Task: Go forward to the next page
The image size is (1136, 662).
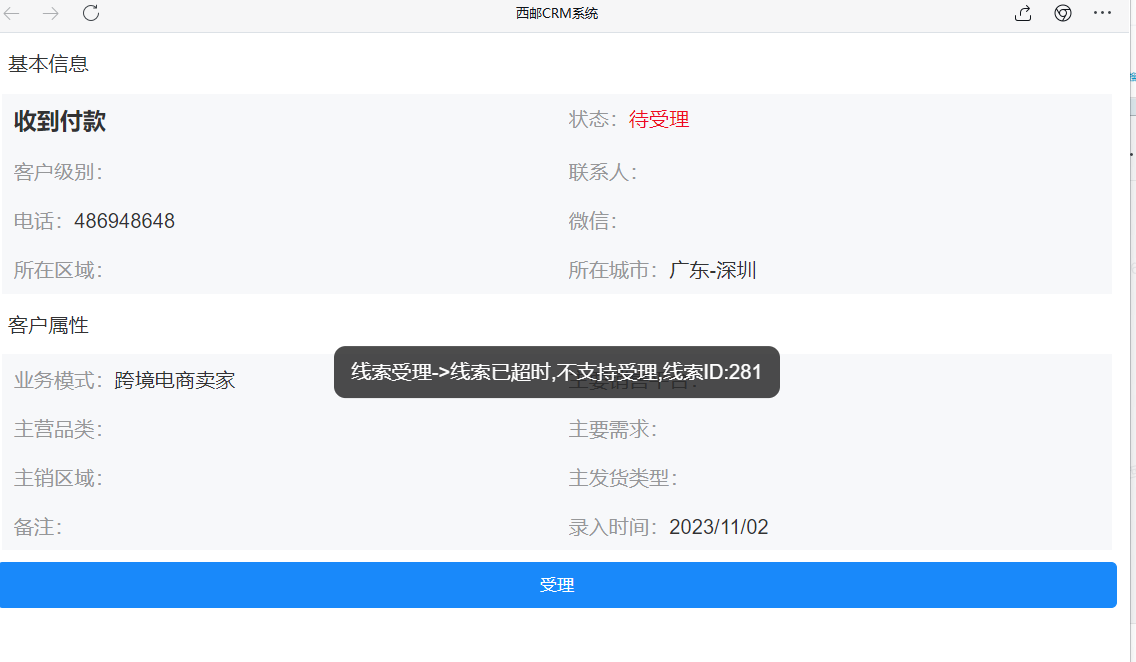Action: [51, 13]
